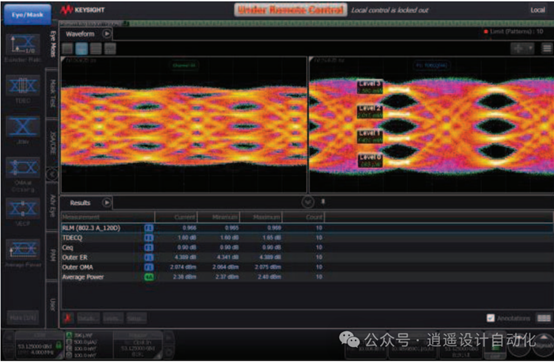Click the Maximum column header

tap(261, 216)
